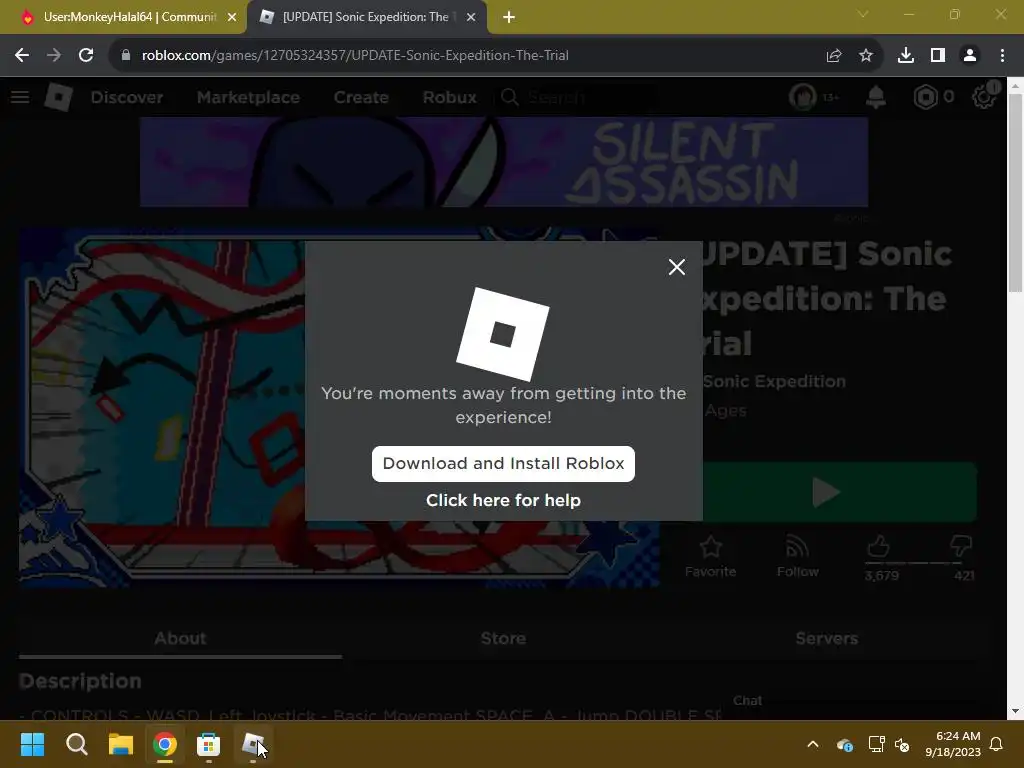Open Roblox notifications bell
Image resolution: width=1024 pixels, height=768 pixels.
click(x=876, y=97)
